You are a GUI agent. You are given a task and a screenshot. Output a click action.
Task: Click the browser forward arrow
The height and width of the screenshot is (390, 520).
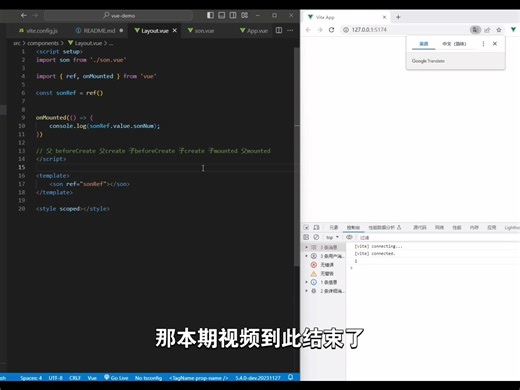[x=320, y=30]
